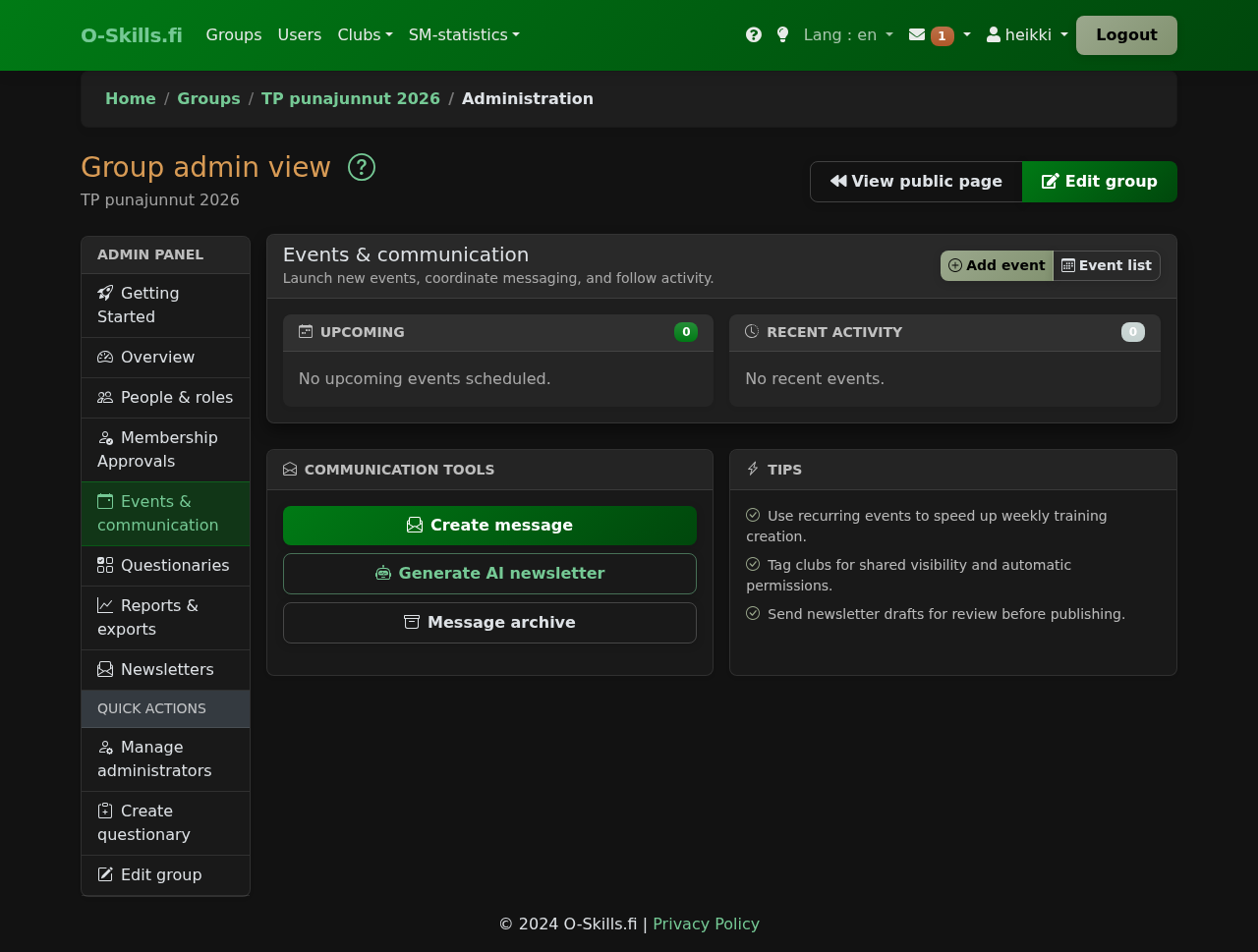Viewport: 1258px width, 952px height.
Task: Expand the heikki user menu
Action: pyautogui.click(x=1027, y=35)
